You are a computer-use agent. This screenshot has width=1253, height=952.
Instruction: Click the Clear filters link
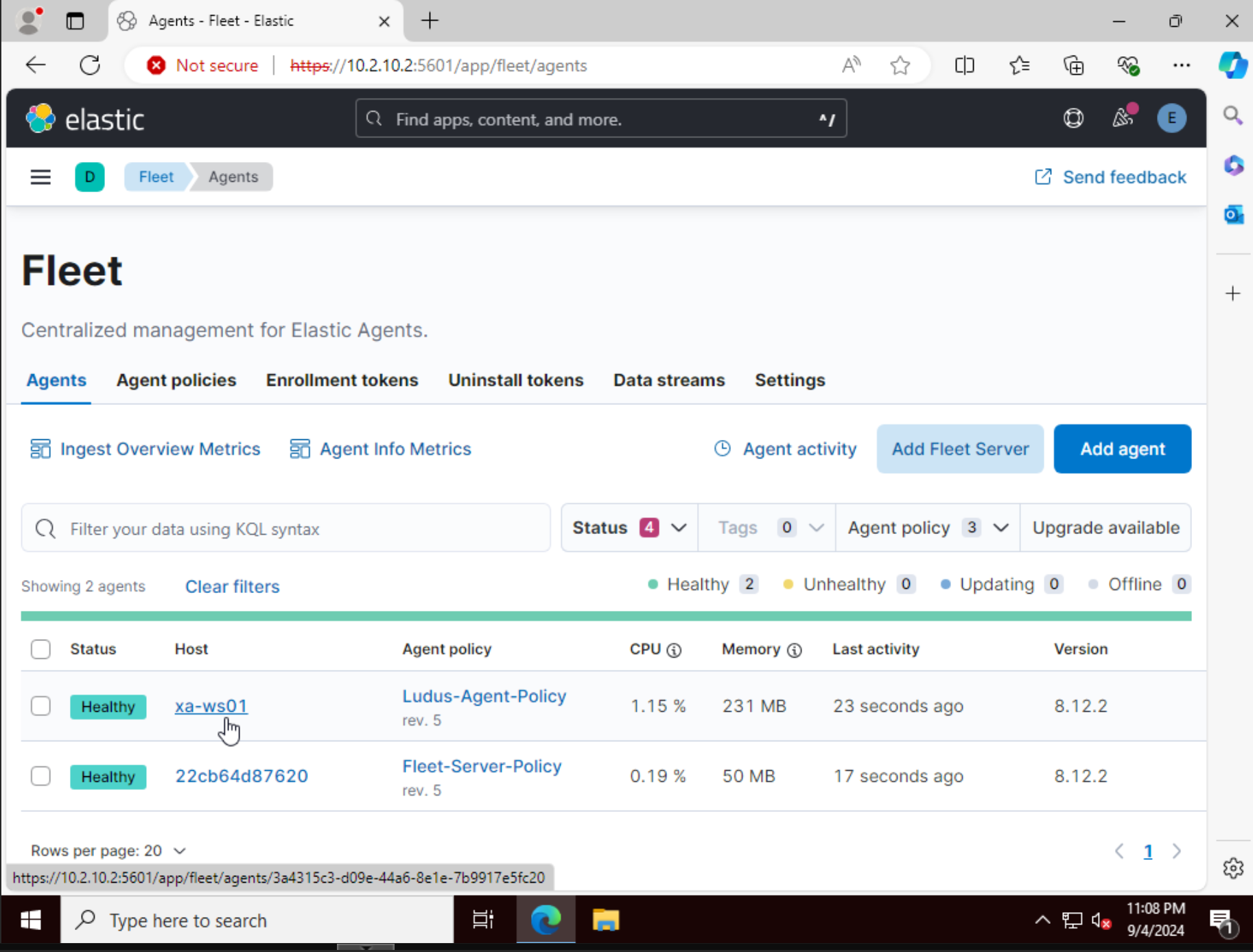point(233,587)
